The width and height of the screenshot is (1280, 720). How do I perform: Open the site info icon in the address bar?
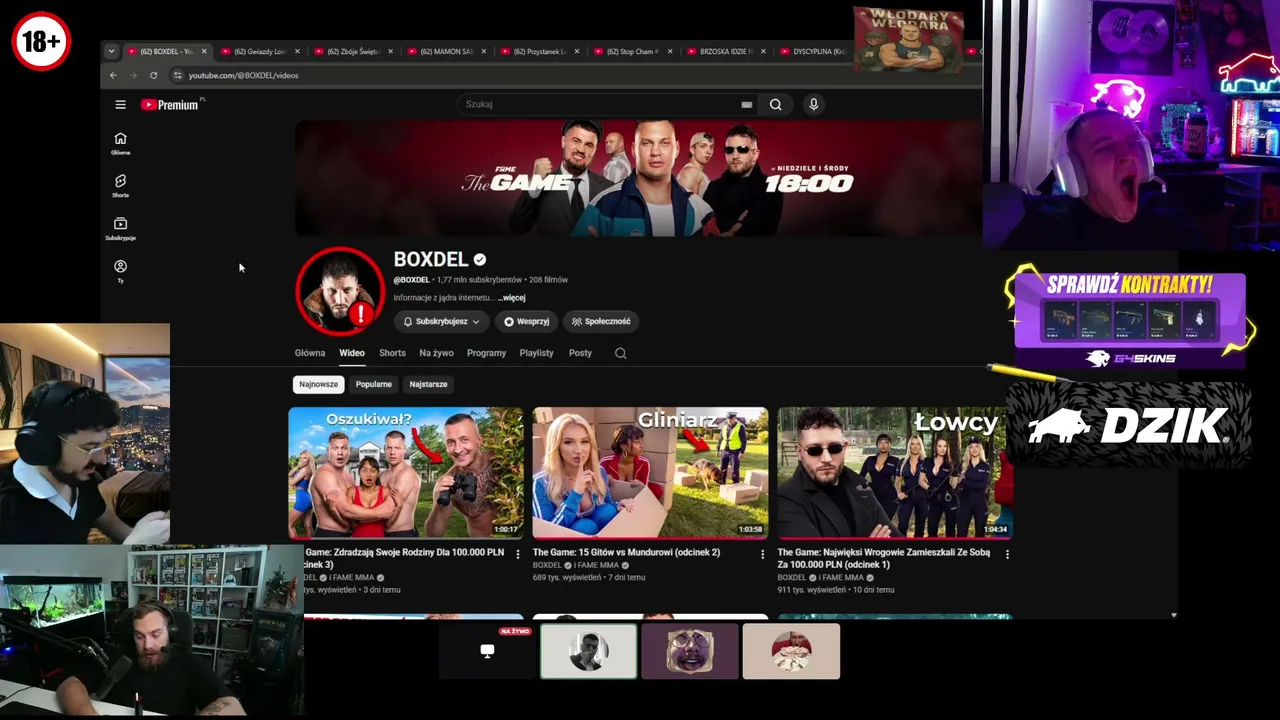(177, 75)
